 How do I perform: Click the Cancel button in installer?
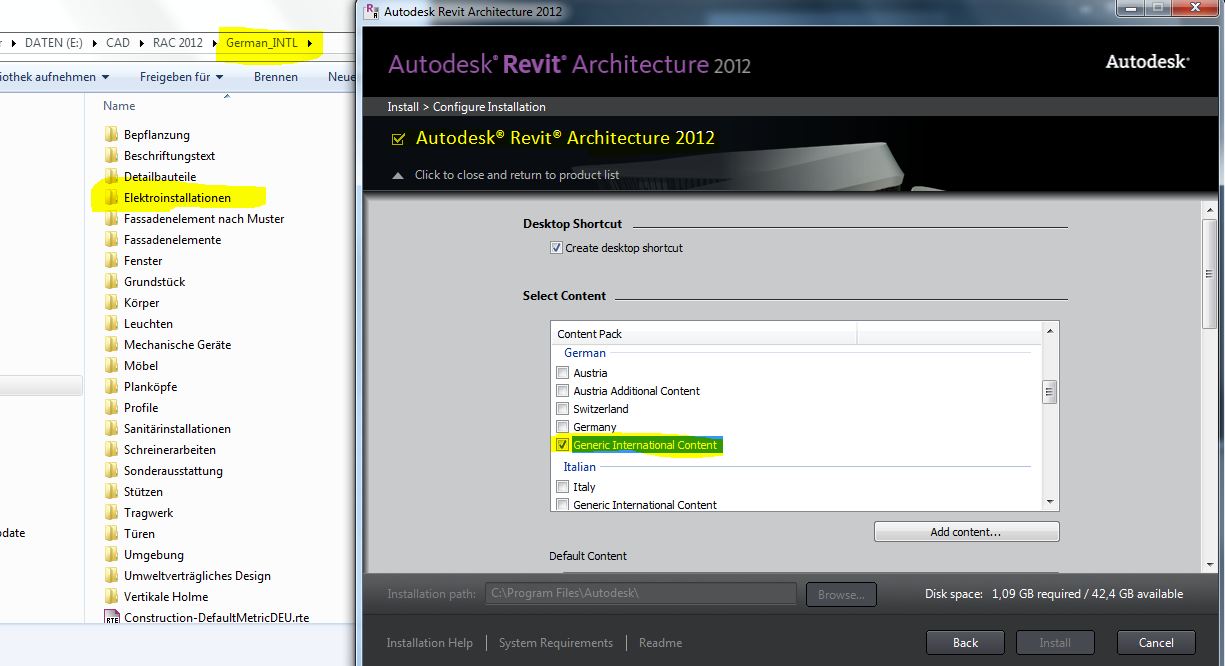pos(1155,643)
